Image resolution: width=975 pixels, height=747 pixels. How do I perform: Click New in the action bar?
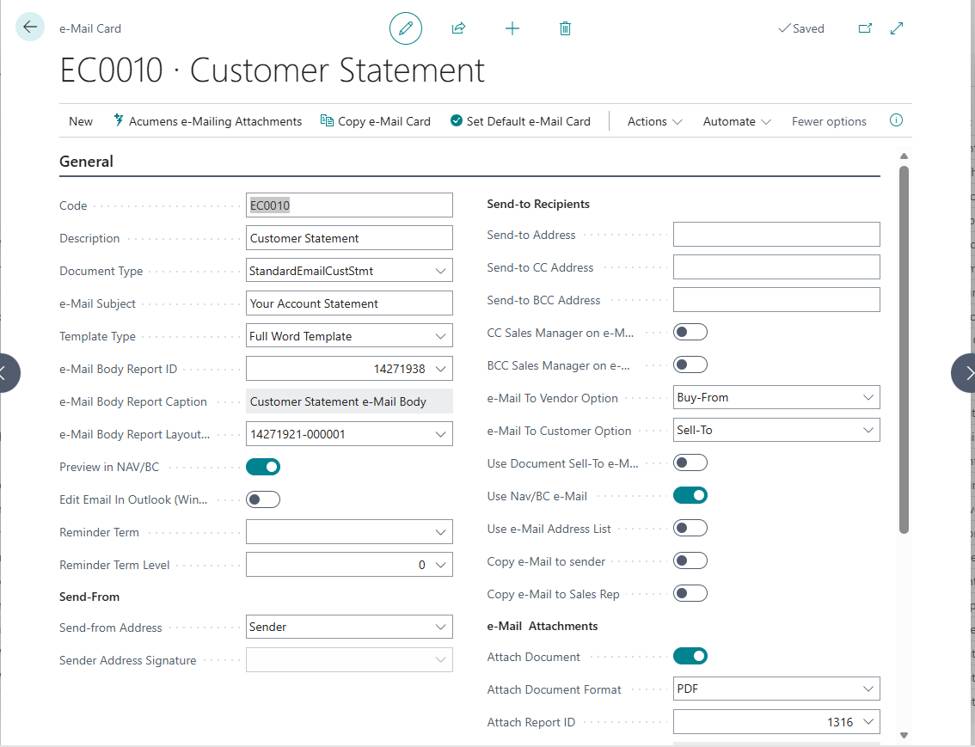tap(81, 121)
